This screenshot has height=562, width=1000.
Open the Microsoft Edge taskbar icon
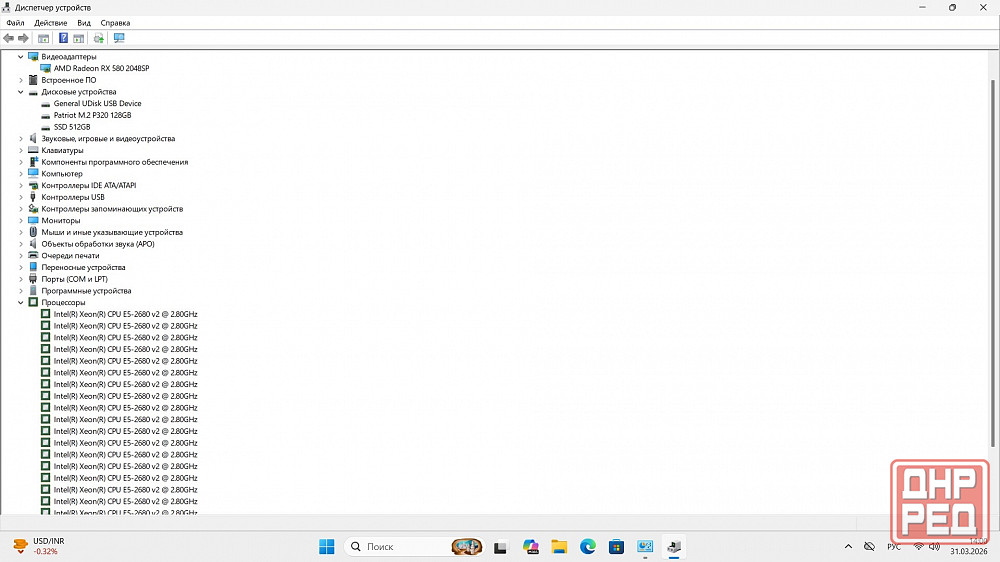coord(588,547)
